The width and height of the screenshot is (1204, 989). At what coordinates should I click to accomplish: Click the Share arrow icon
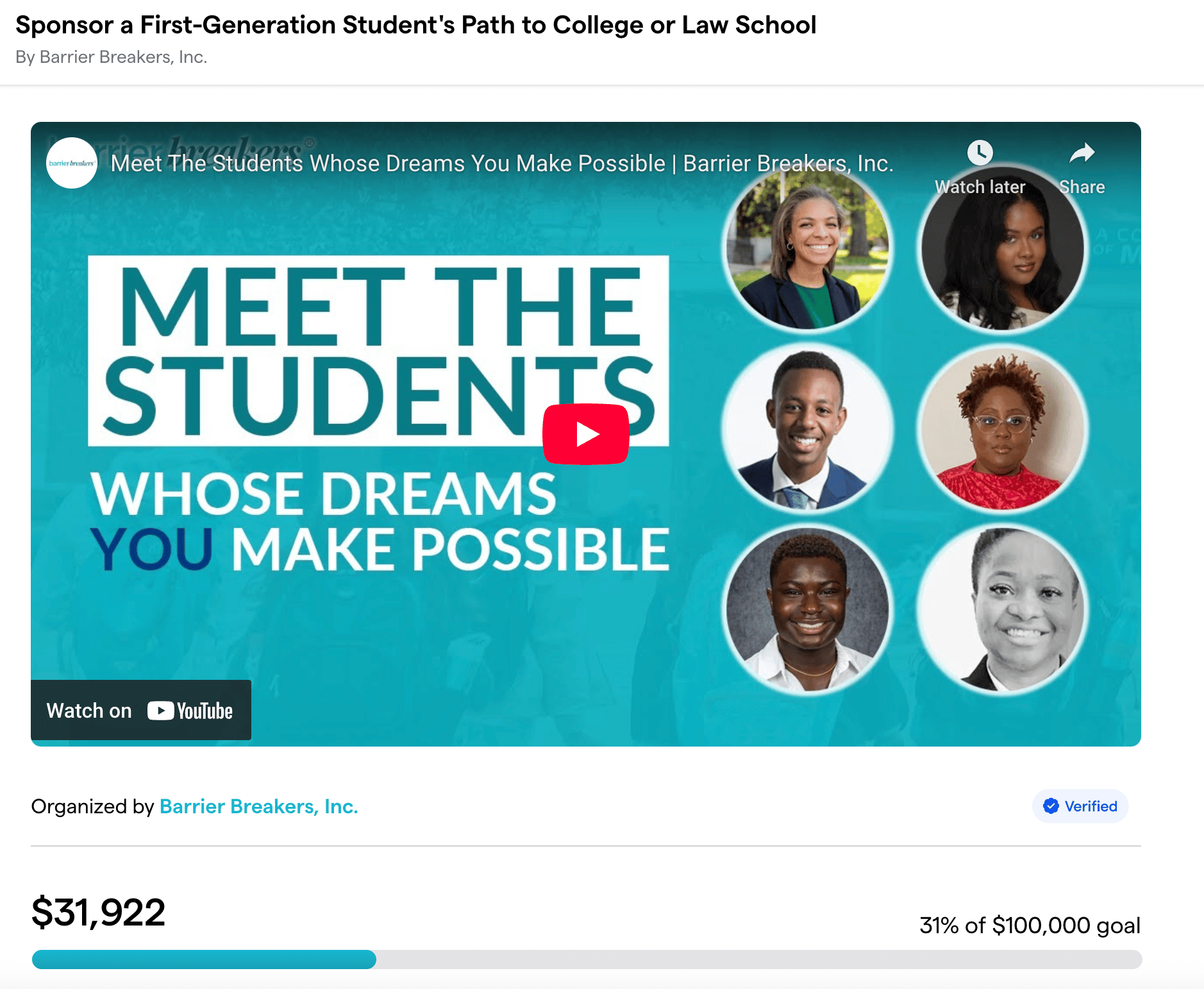coord(1082,153)
